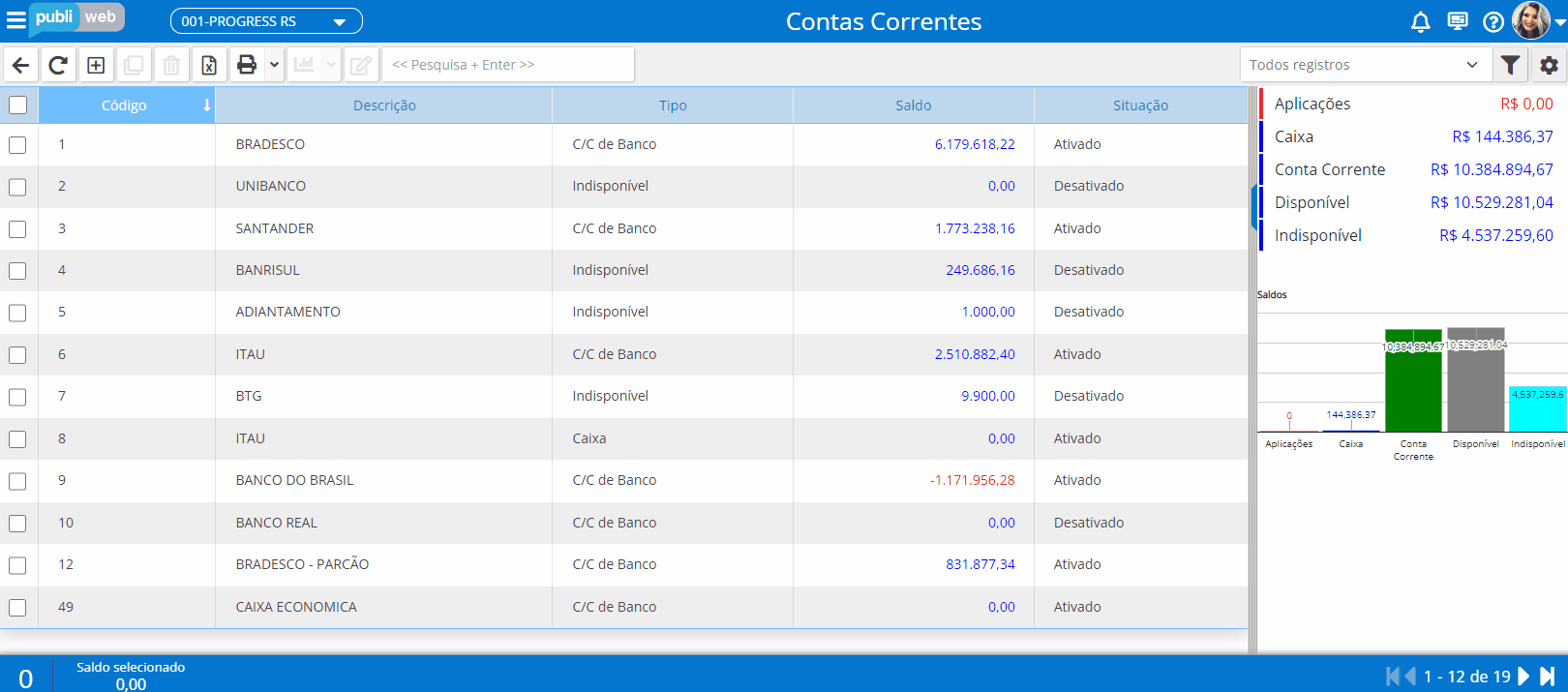This screenshot has width=1568, height=692.
Task: Click the 2.510.882,40 ITAU balance
Action: tap(975, 354)
